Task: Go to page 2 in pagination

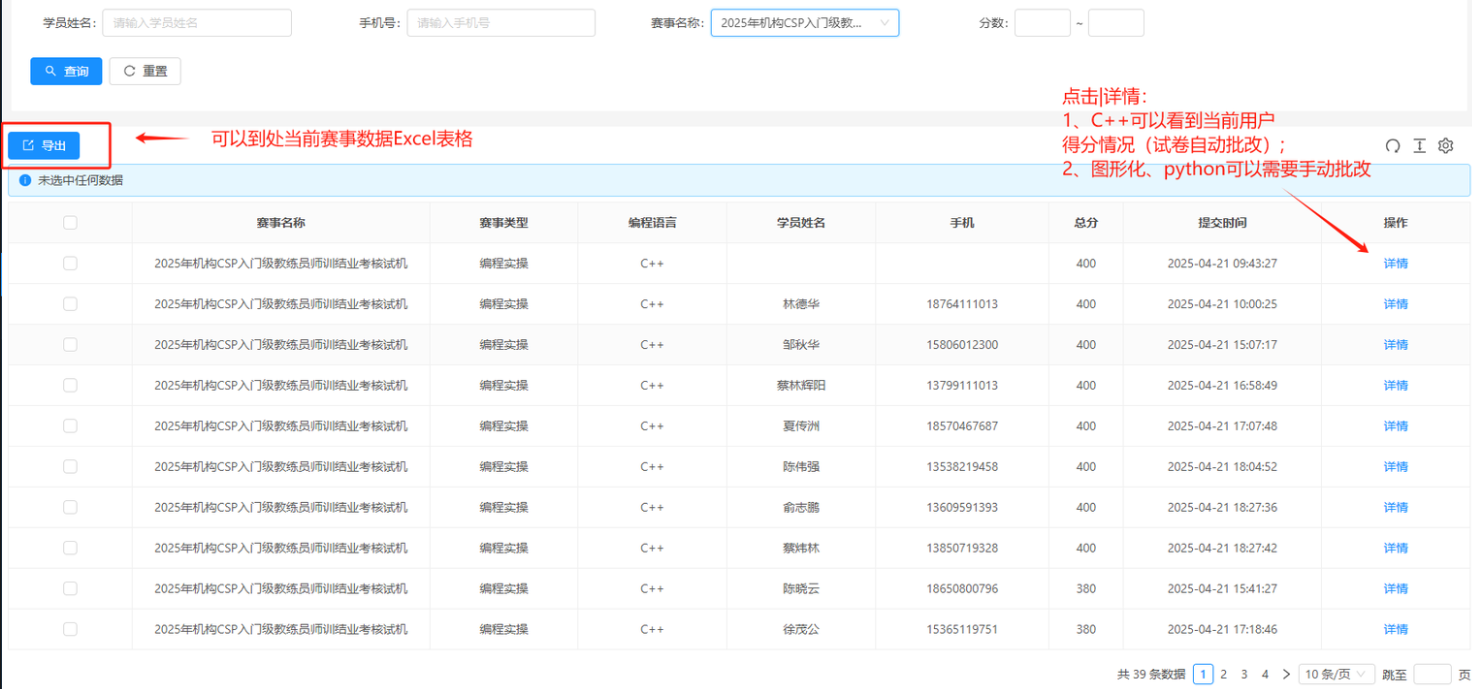Action: [x=1223, y=674]
